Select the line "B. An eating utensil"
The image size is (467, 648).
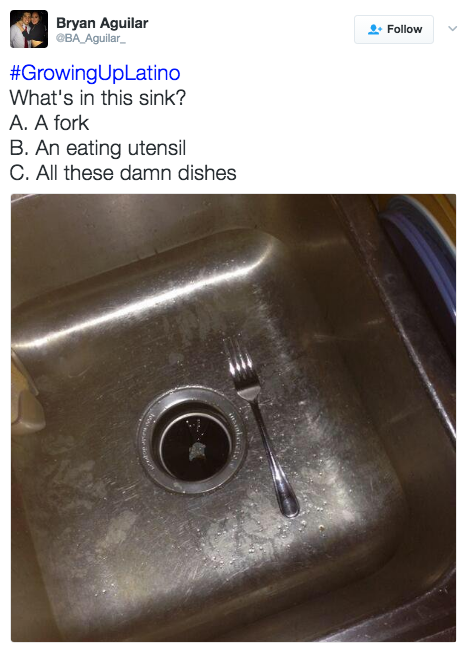[98, 148]
